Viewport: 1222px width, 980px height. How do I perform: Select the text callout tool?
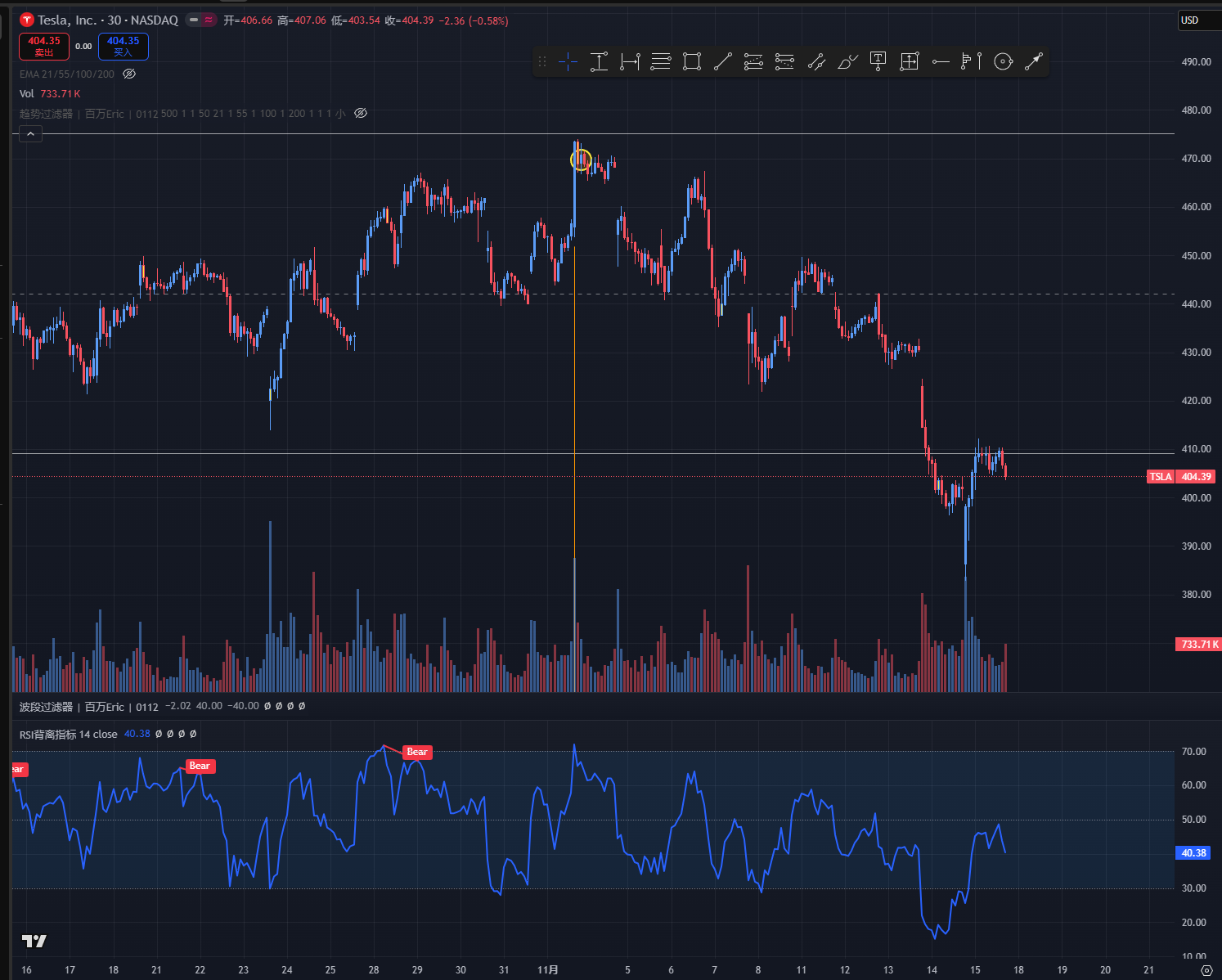pos(878,61)
